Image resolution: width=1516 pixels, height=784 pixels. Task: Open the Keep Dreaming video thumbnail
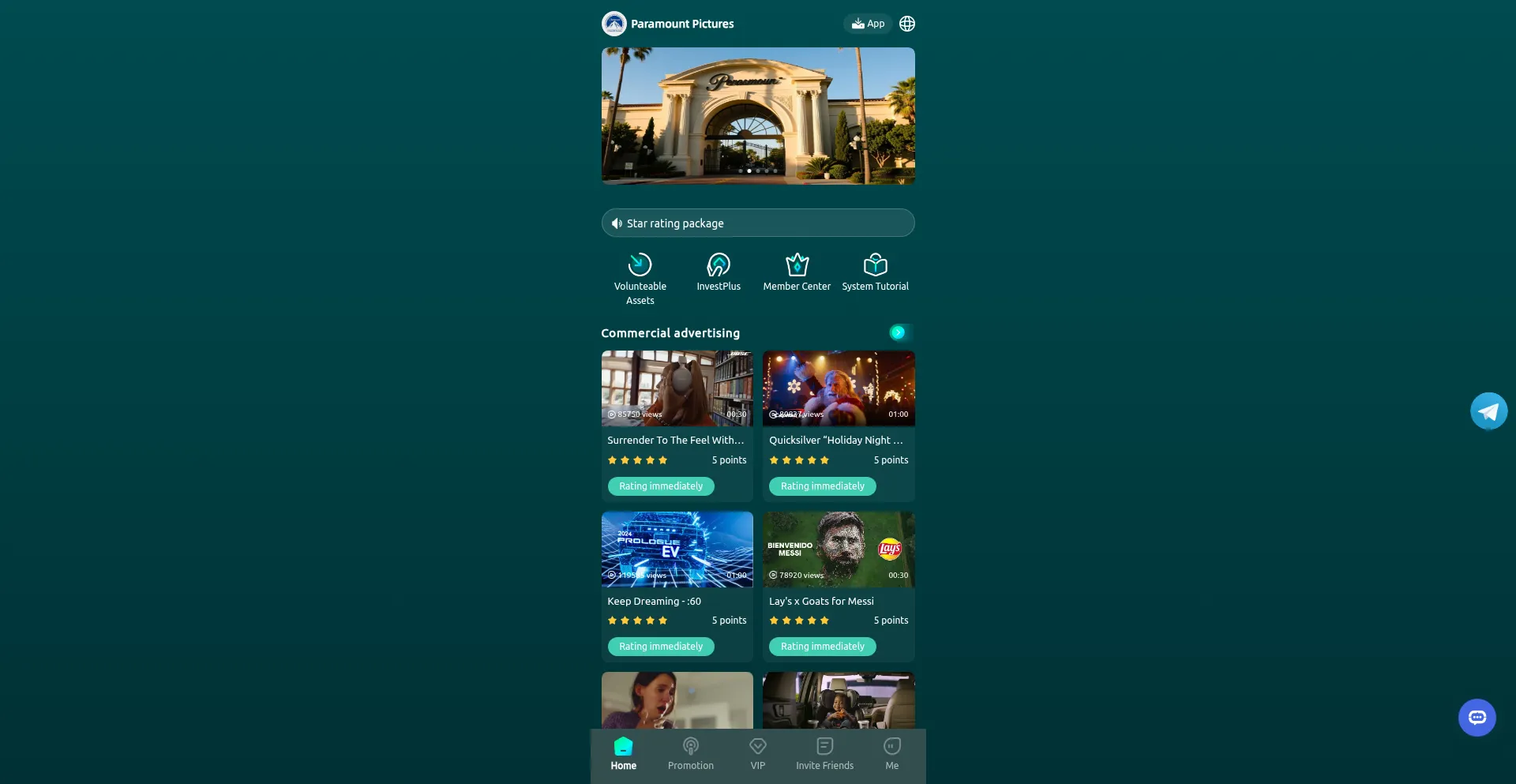point(677,549)
